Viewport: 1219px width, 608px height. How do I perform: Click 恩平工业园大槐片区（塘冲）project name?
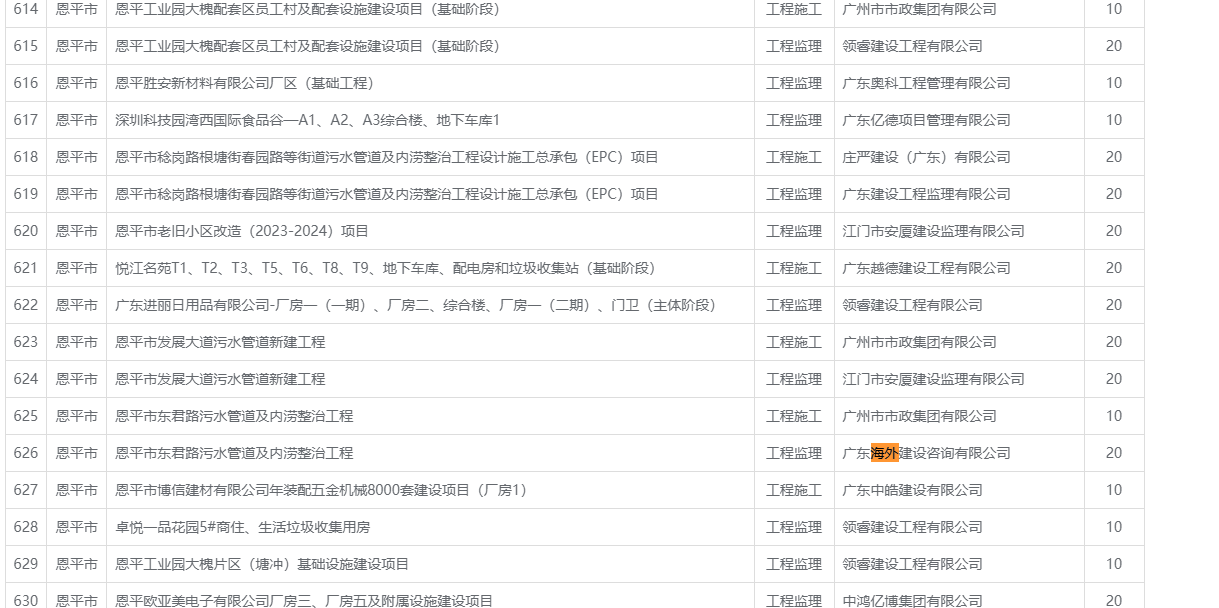(262, 564)
